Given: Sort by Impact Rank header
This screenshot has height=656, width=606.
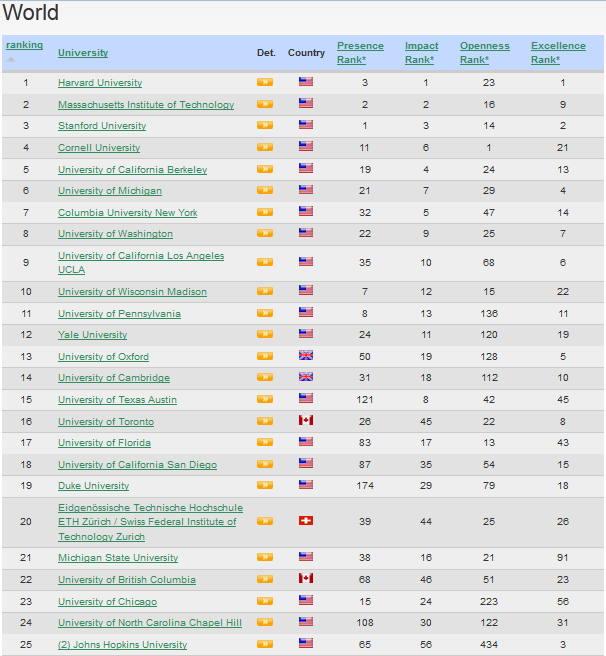Looking at the screenshot, I should (421, 53).
